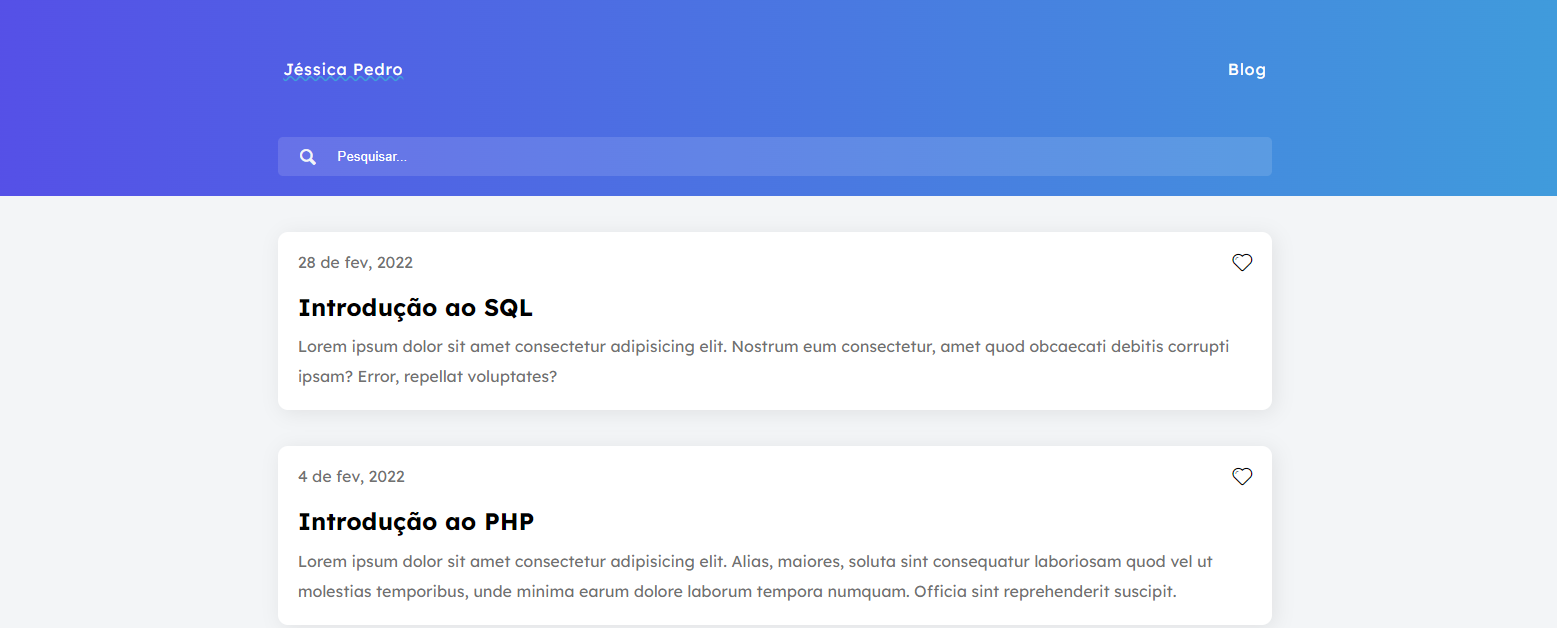Screen dimensions: 1557x628
Task: Click the date 4 de fev, 2022
Action: pyautogui.click(x=351, y=477)
